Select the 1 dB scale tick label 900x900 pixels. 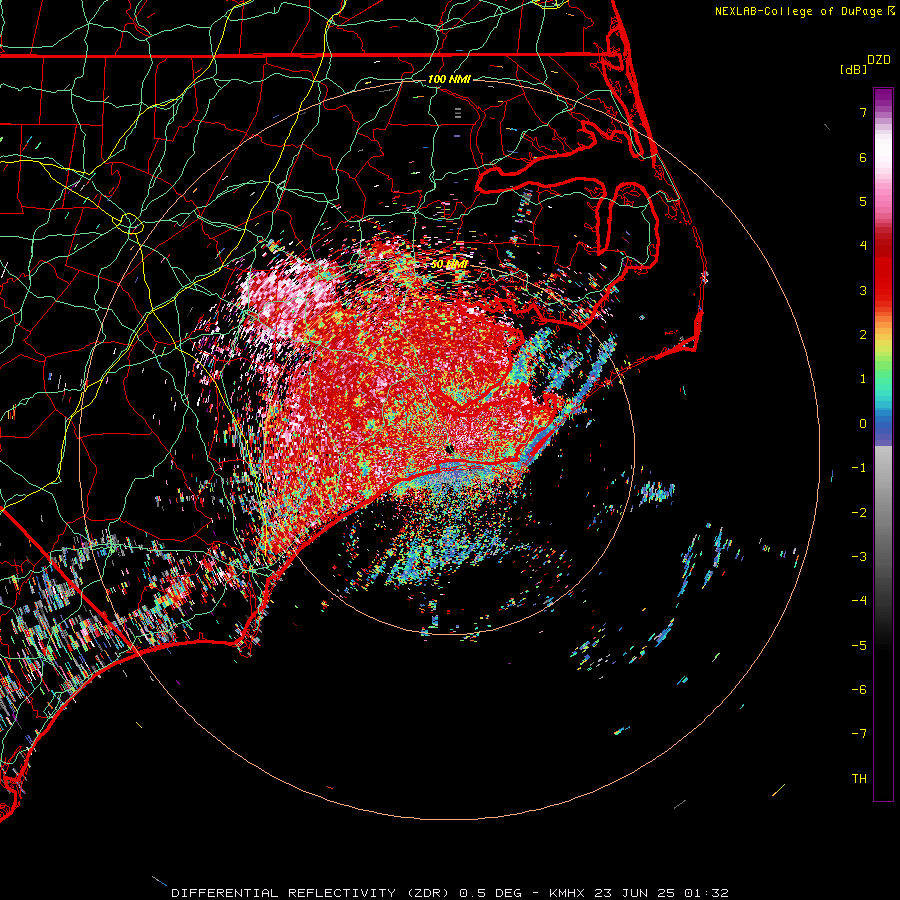point(863,379)
